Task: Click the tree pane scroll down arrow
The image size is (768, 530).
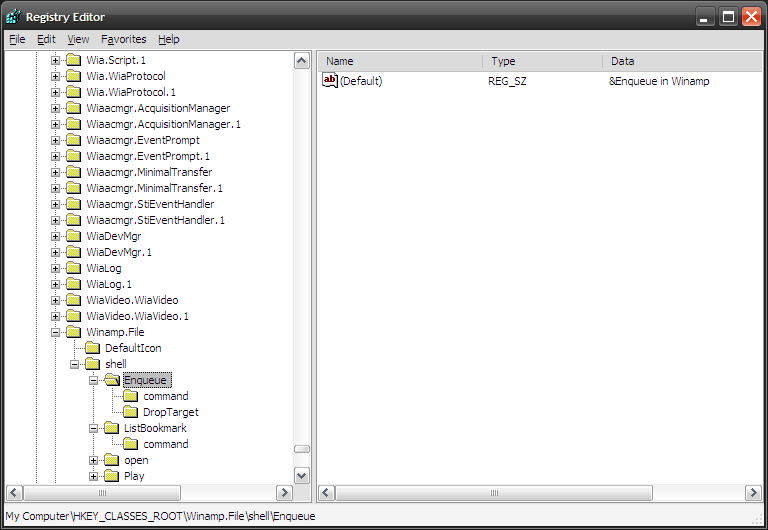Action: [302, 475]
